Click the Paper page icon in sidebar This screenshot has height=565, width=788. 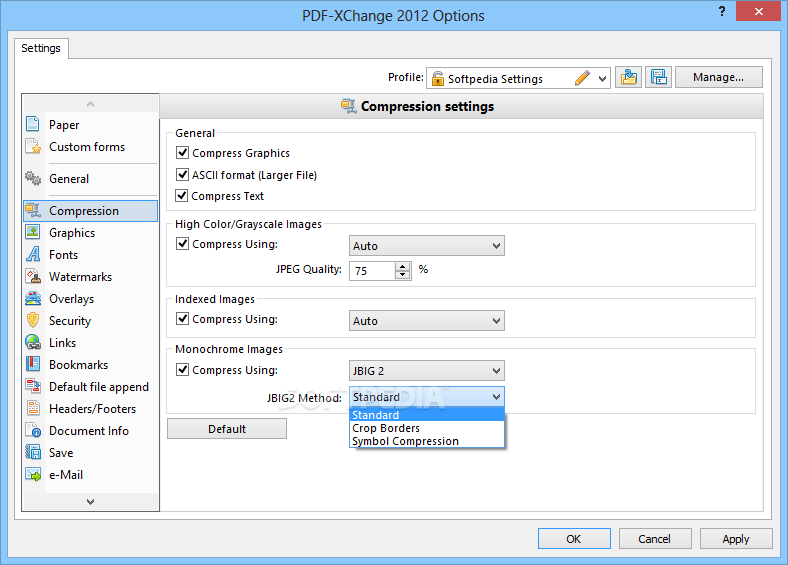click(33, 124)
